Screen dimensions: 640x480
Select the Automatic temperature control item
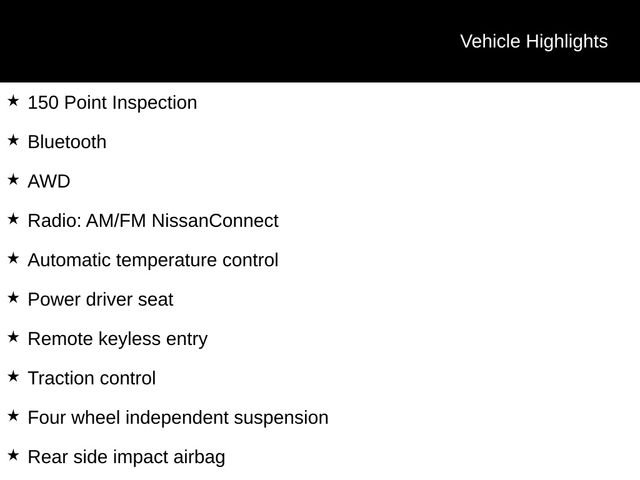click(x=153, y=260)
